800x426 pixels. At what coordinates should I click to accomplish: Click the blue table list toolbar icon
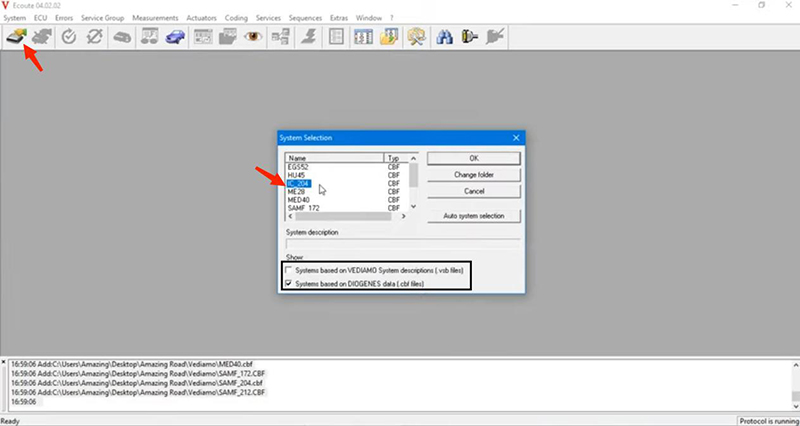[x=363, y=37]
